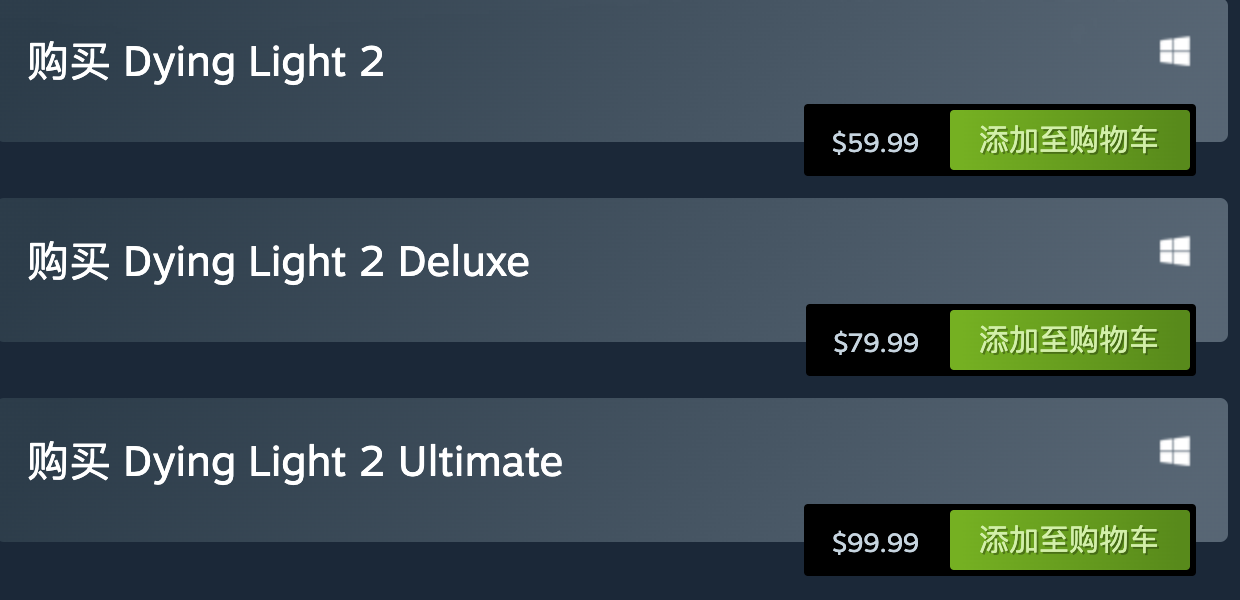Image resolution: width=1240 pixels, height=600 pixels.
Task: Click the '购买' text on the first row
Action: [x=68, y=62]
